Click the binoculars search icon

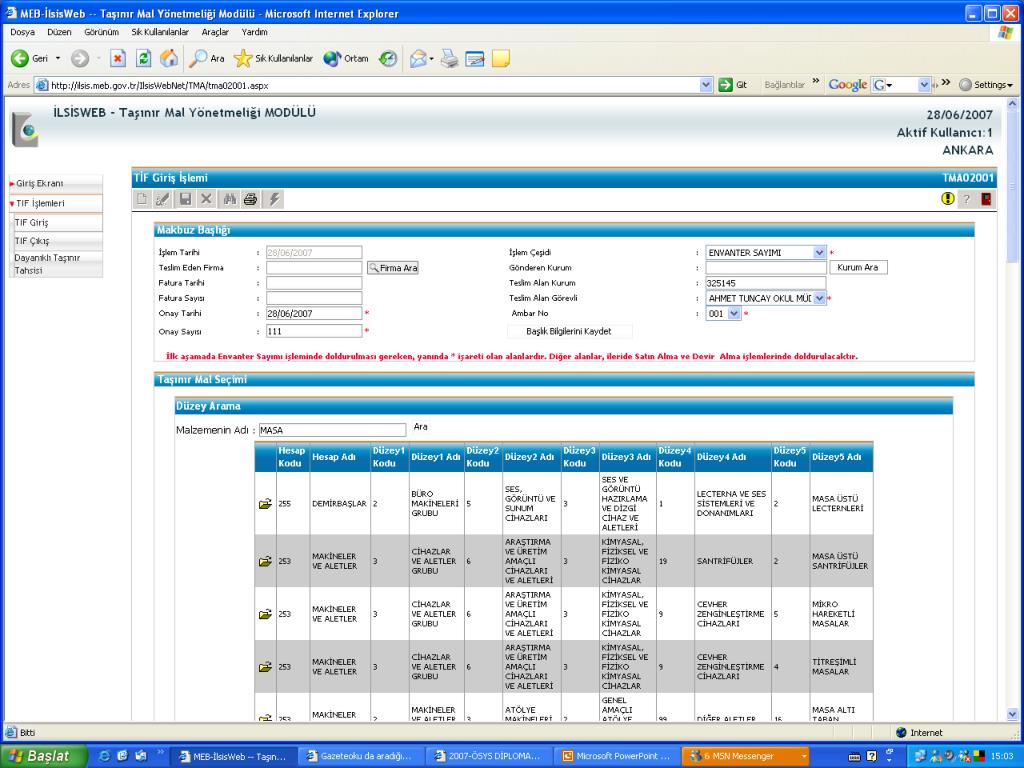click(229, 199)
